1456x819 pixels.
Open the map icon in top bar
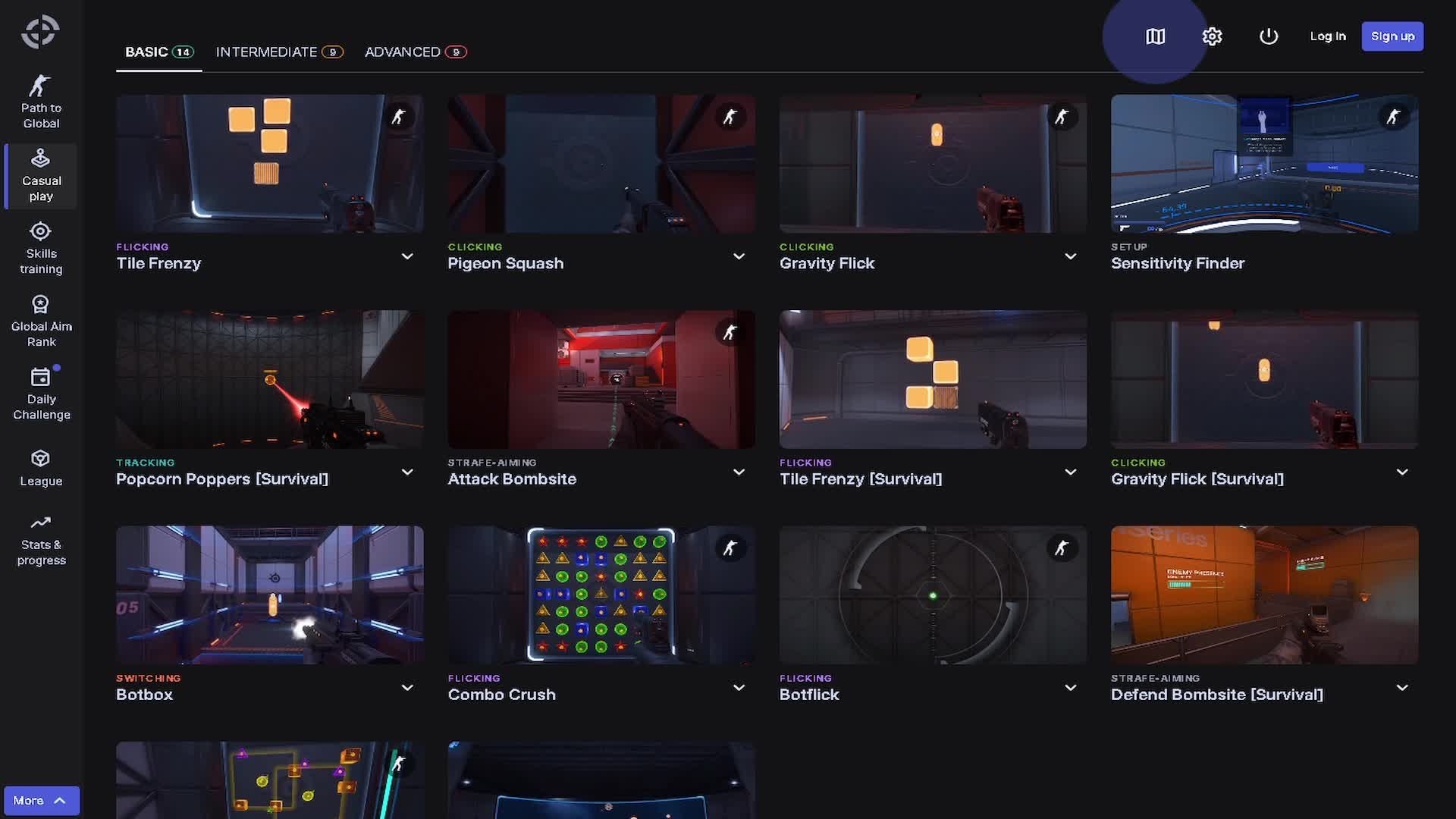point(1155,36)
